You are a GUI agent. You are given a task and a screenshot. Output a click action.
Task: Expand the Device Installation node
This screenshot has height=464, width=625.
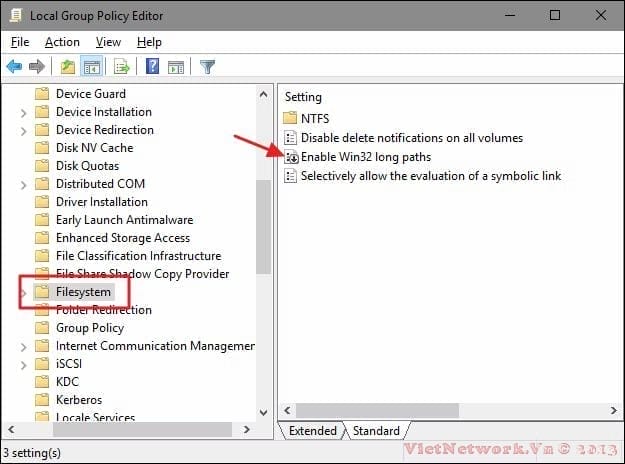[x=24, y=113]
